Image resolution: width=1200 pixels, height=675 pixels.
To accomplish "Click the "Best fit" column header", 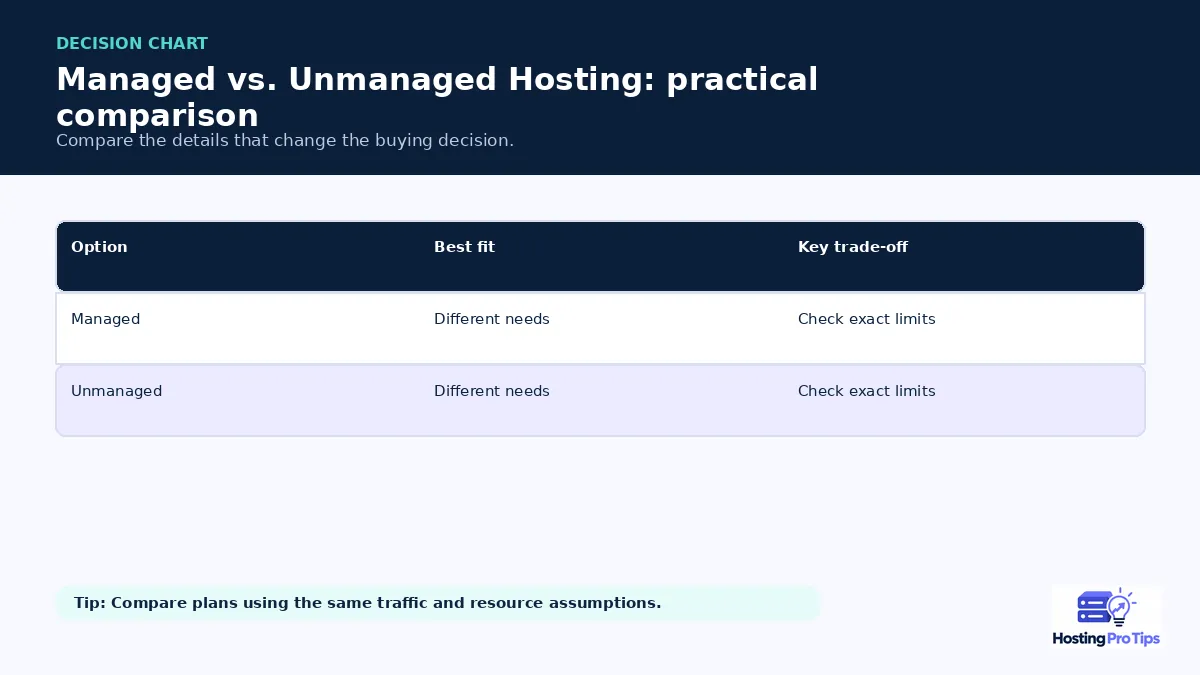I will click(464, 247).
